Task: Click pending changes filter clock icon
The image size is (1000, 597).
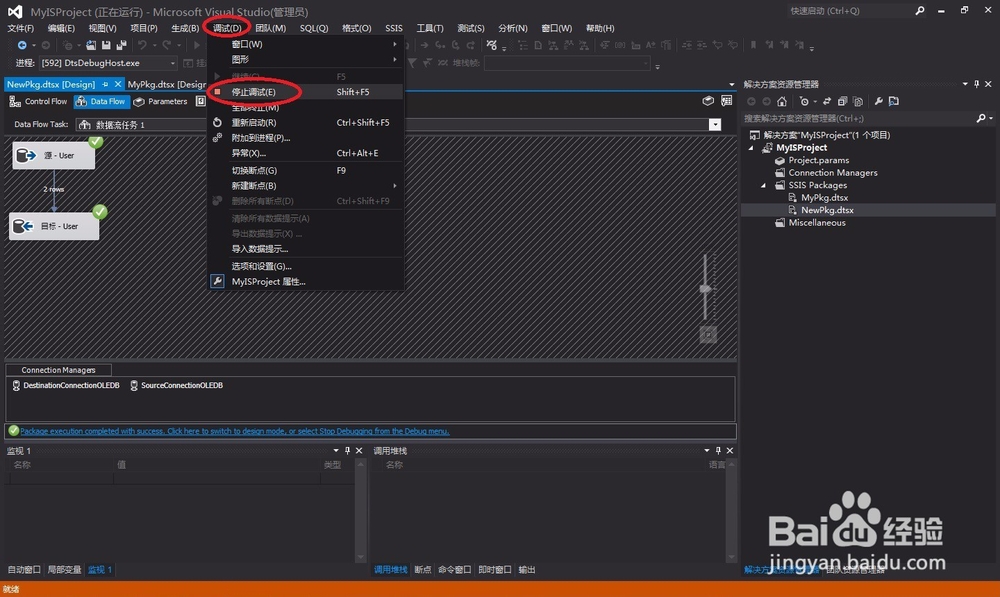Action: point(804,101)
